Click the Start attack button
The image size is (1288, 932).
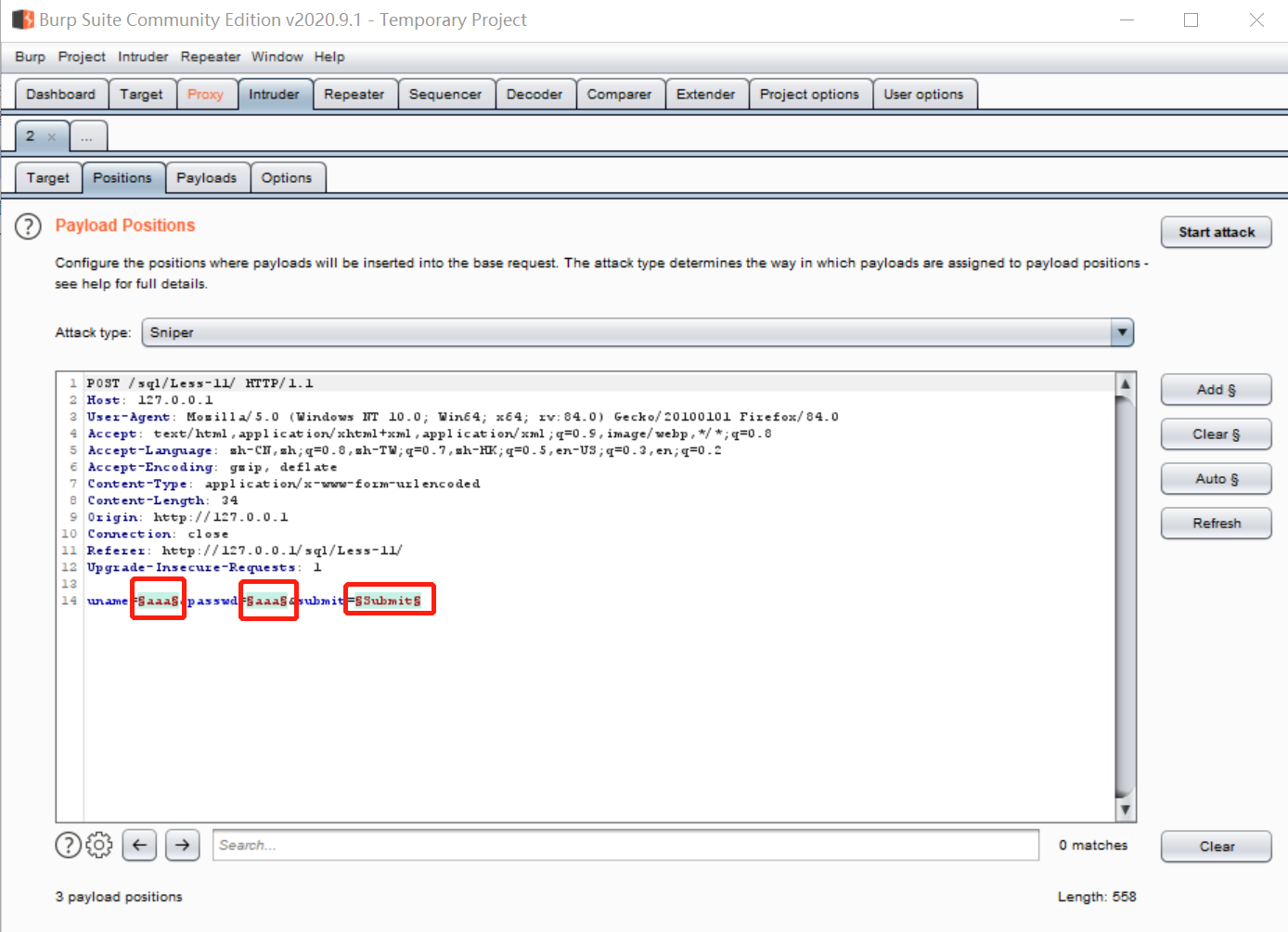[1217, 232]
